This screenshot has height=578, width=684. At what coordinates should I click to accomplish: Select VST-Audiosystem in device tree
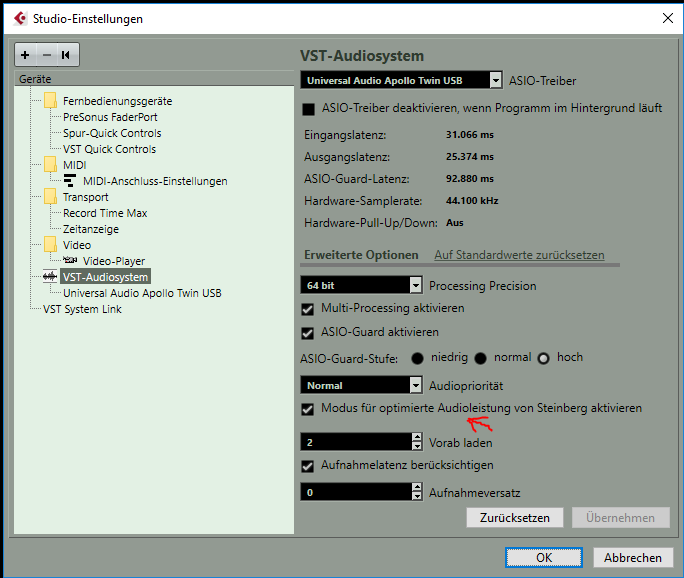pyautogui.click(x=105, y=277)
